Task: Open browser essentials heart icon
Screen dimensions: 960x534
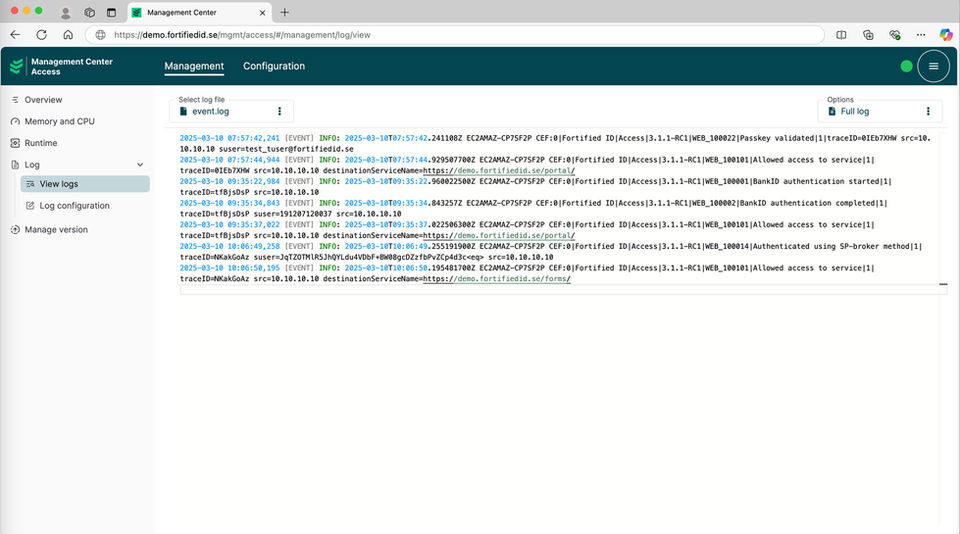Action: tap(894, 35)
